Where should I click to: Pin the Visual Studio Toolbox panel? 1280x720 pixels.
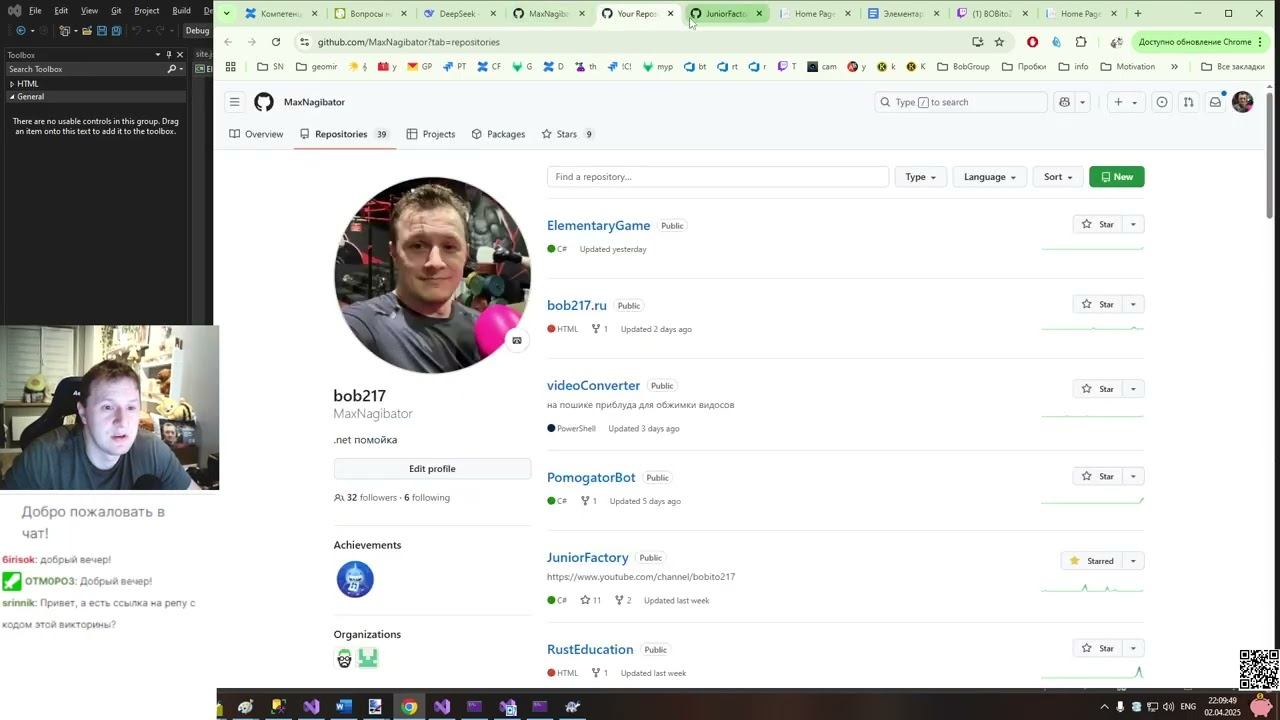click(169, 54)
